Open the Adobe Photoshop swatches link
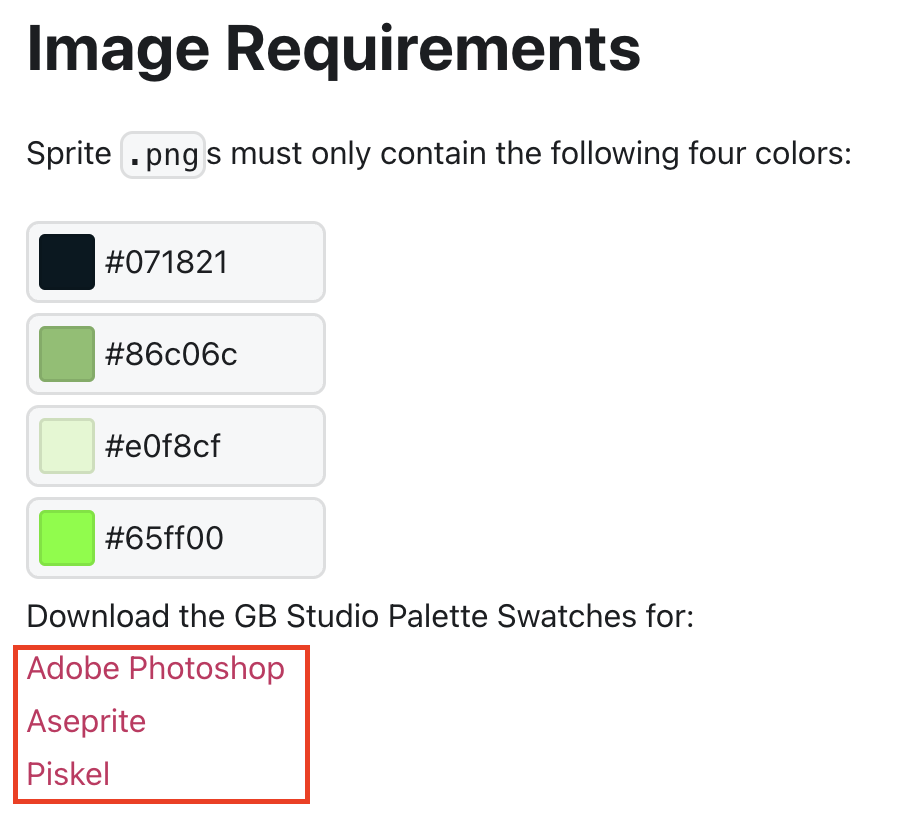 pos(156,668)
